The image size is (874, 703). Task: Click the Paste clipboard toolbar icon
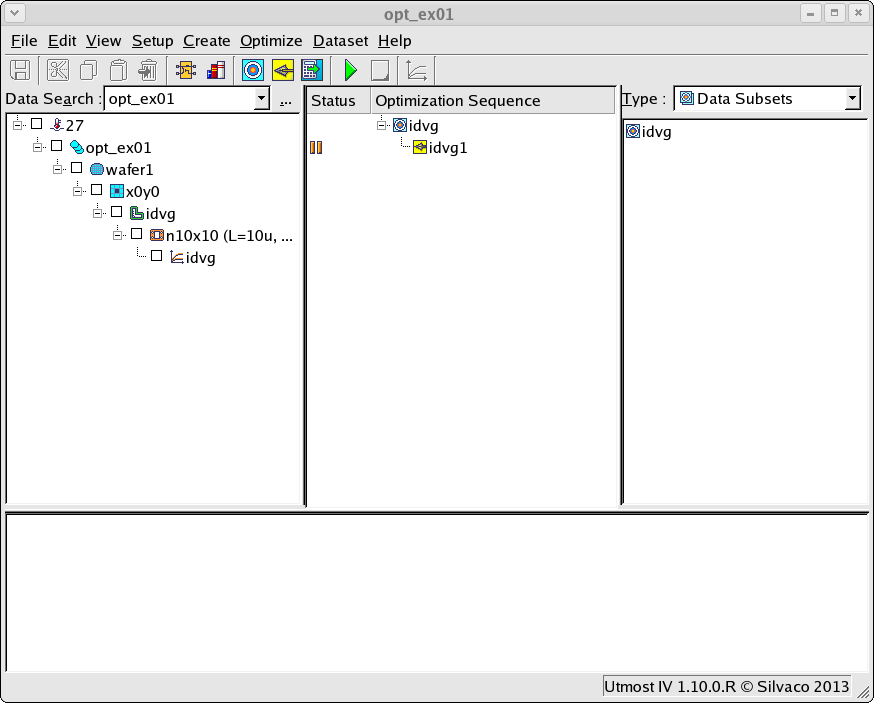(118, 71)
